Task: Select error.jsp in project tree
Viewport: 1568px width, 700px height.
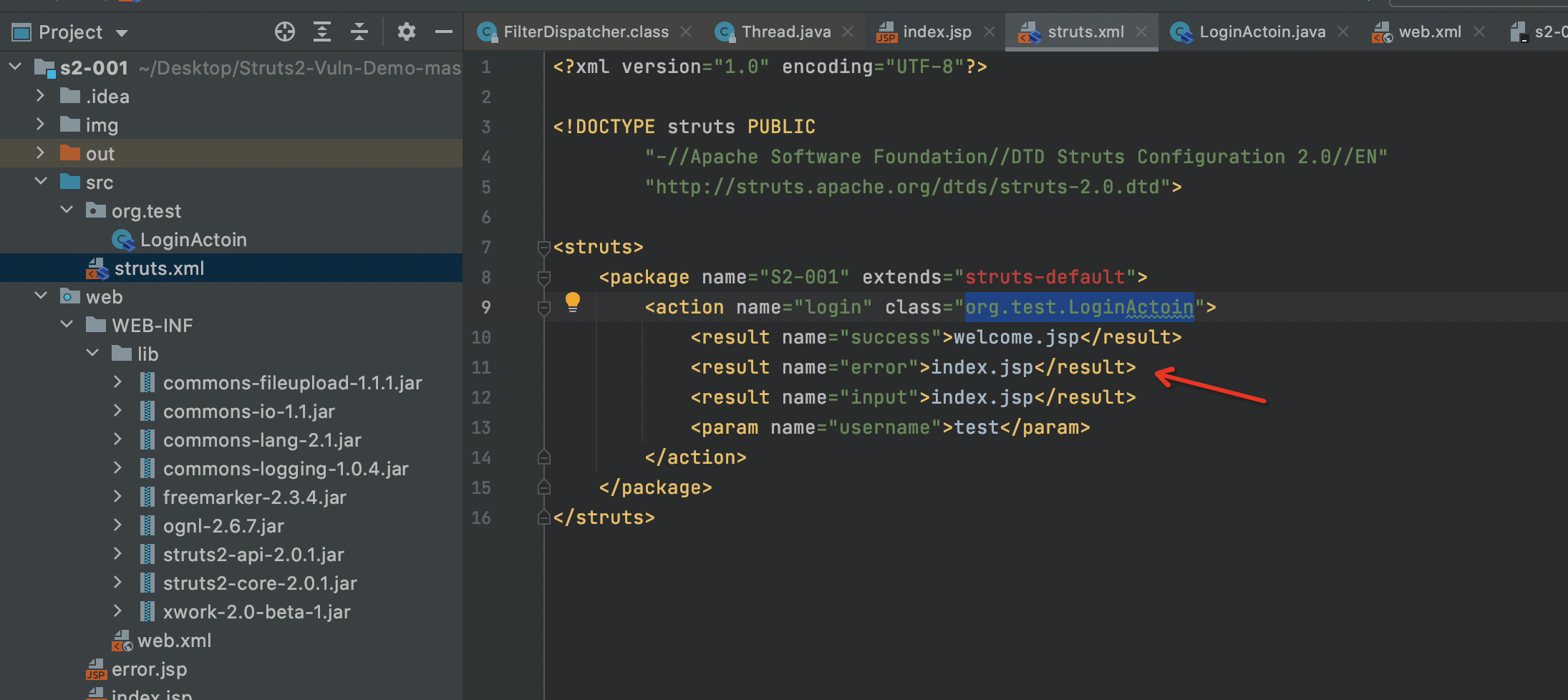Action: 149,669
